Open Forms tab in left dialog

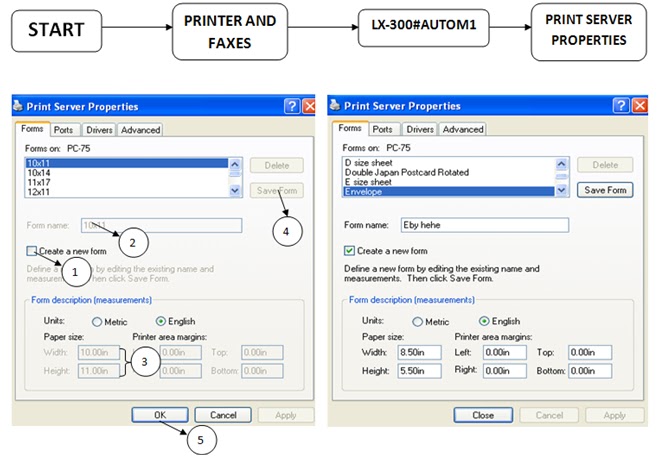click(x=32, y=129)
